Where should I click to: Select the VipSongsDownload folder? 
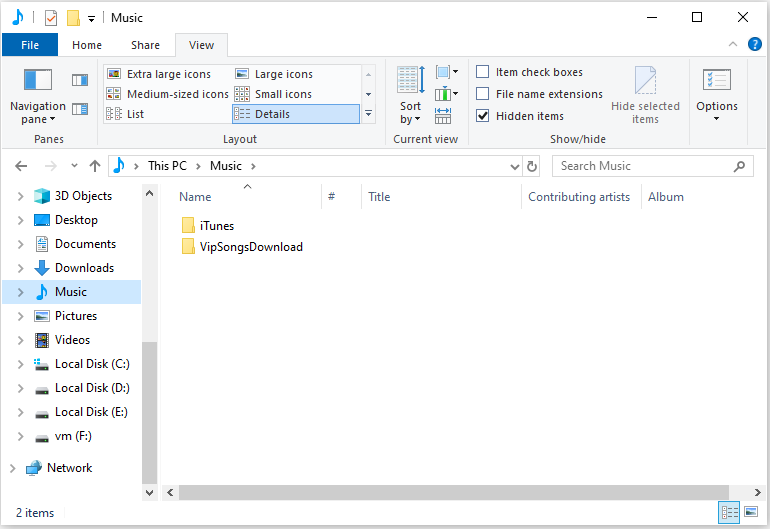click(242, 247)
